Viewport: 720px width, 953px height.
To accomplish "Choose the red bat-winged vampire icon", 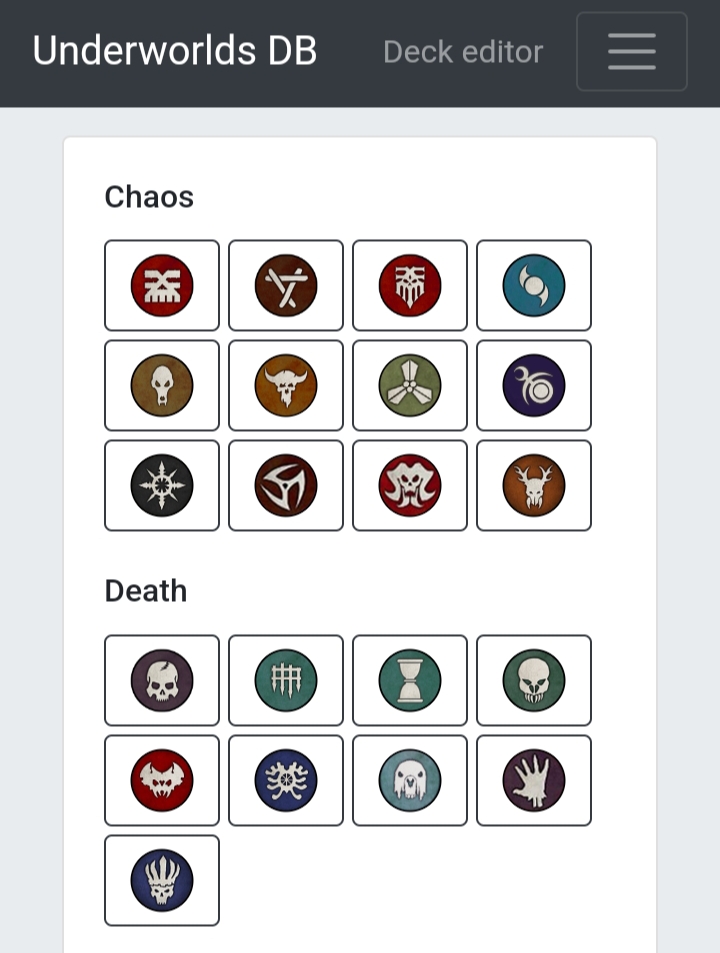I will point(162,780).
